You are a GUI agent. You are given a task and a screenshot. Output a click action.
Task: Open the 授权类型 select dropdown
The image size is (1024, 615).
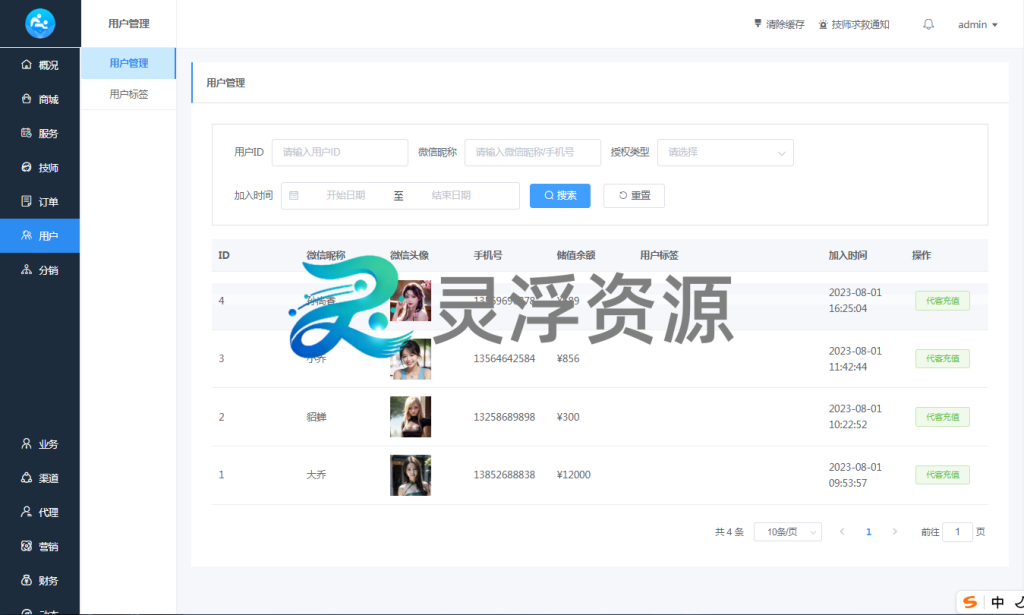click(x=725, y=152)
